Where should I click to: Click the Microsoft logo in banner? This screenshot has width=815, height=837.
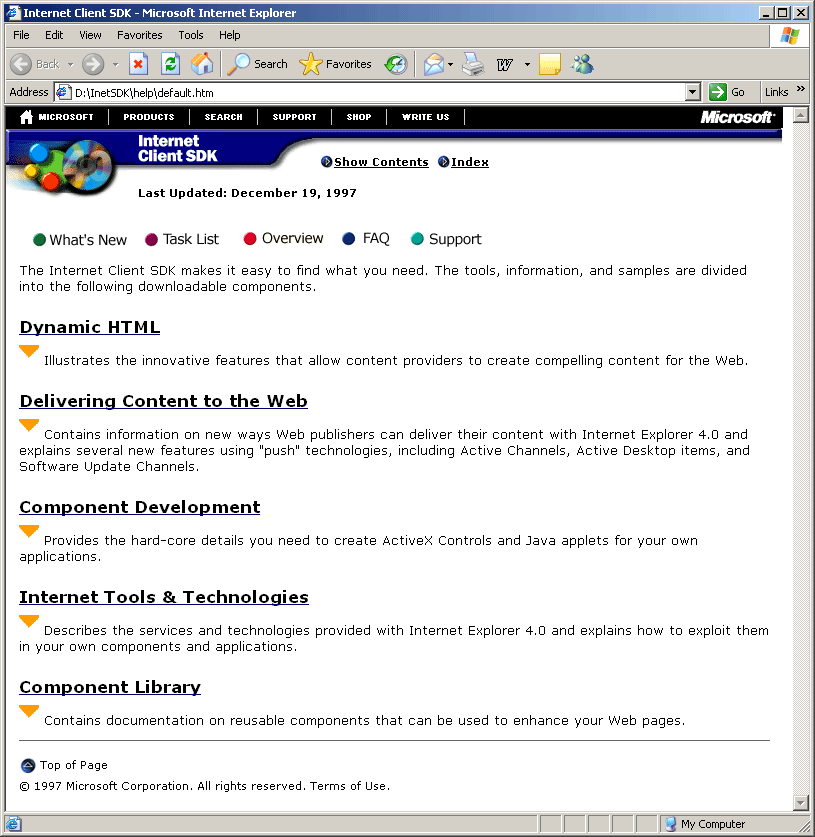(737, 117)
